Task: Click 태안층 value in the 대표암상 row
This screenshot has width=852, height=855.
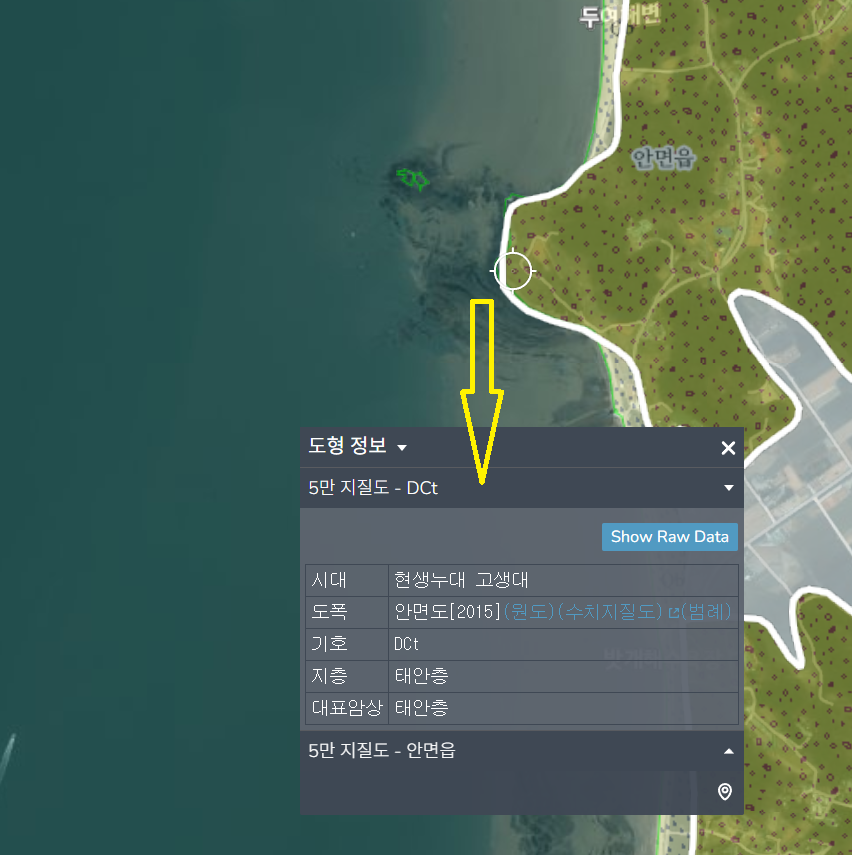Action: [x=421, y=708]
